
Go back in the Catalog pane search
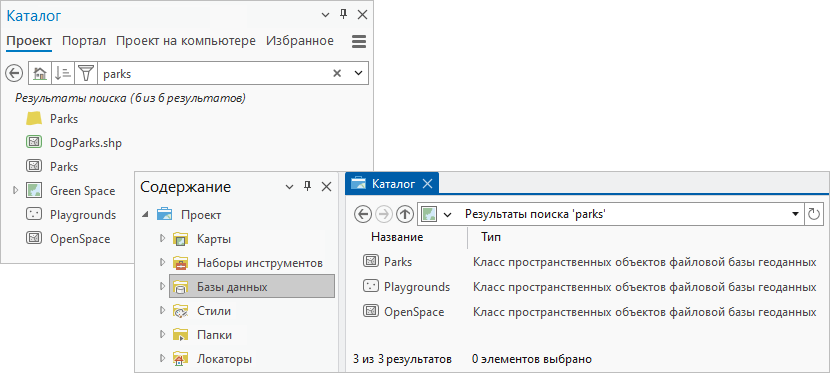point(14,74)
